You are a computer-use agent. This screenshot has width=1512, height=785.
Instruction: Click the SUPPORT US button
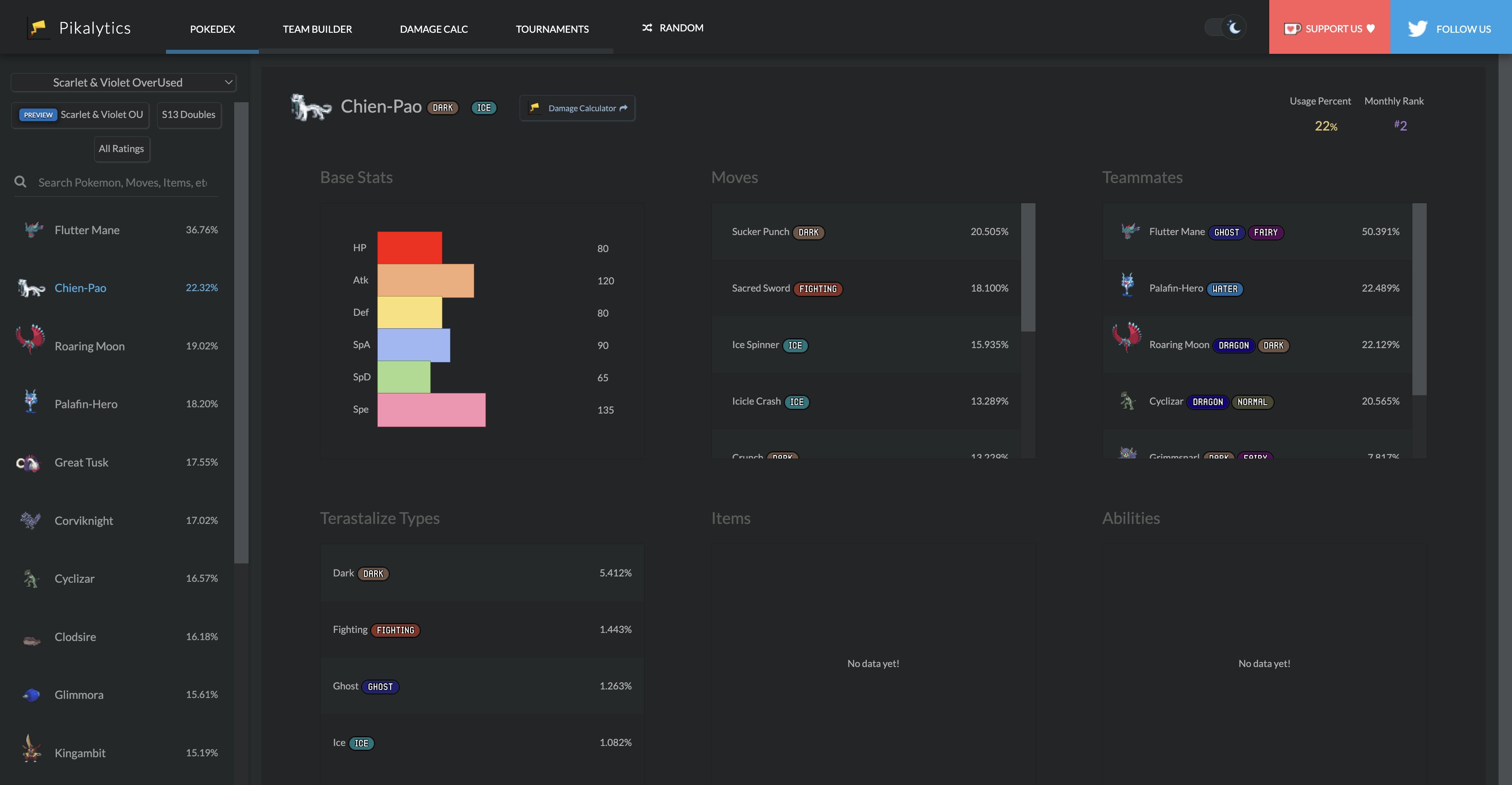coord(1329,27)
